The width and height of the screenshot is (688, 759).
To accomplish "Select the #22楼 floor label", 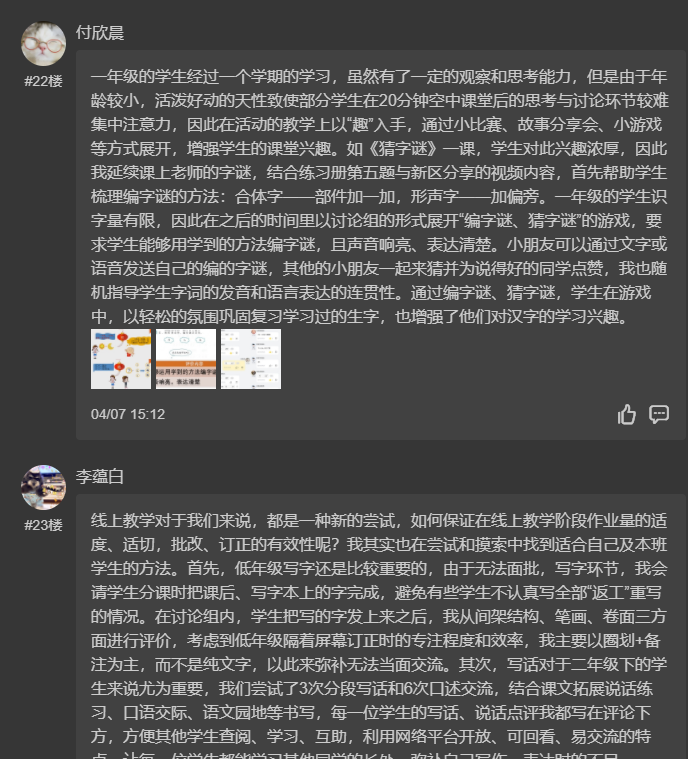I will [x=44, y=81].
